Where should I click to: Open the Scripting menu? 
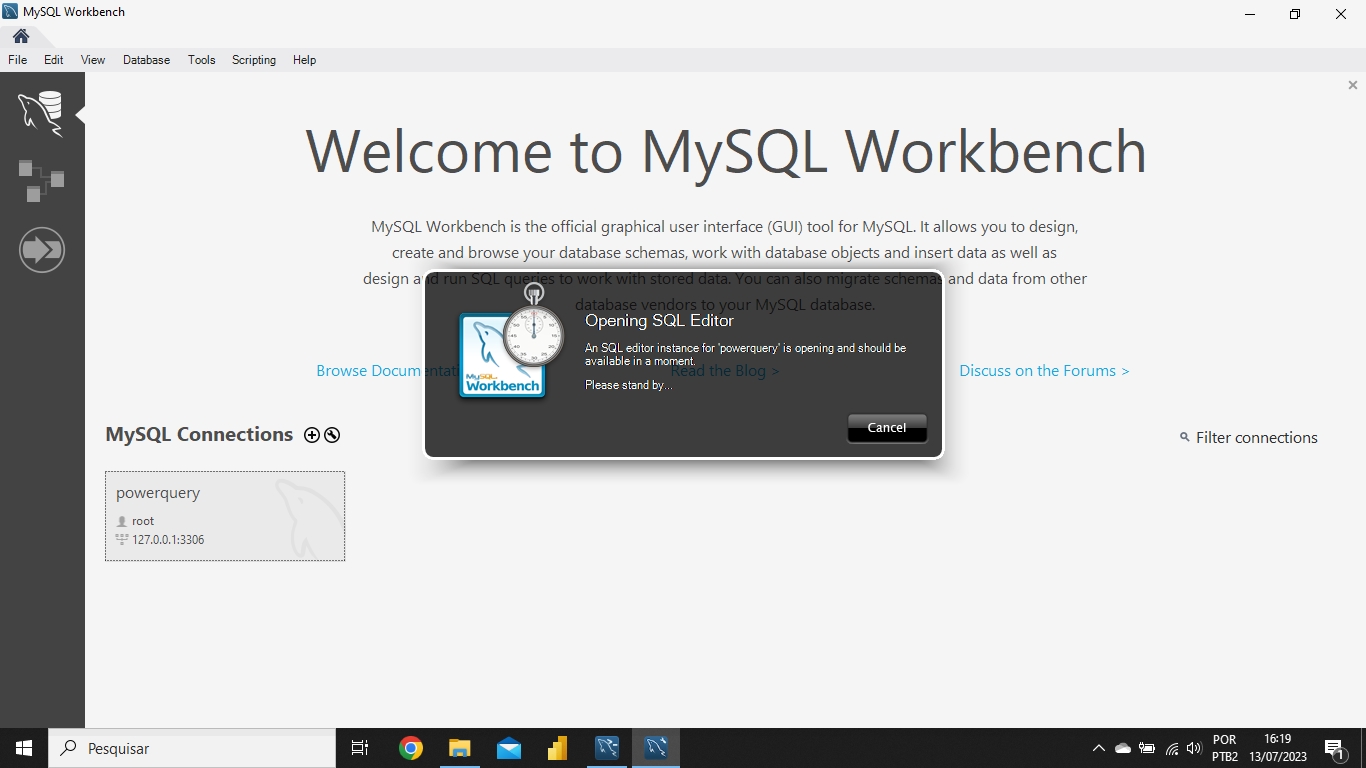click(x=254, y=60)
